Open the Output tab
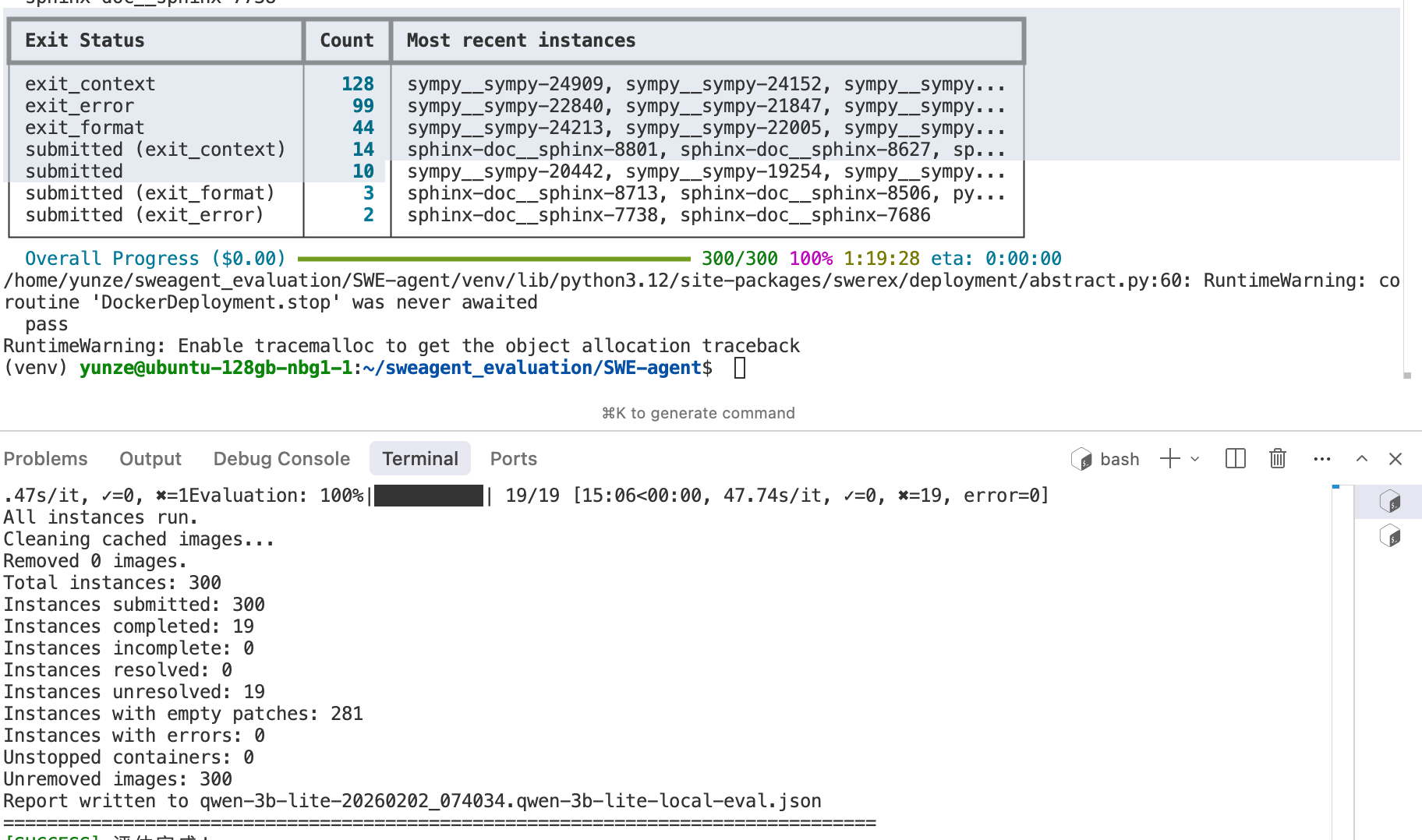 pos(150,459)
